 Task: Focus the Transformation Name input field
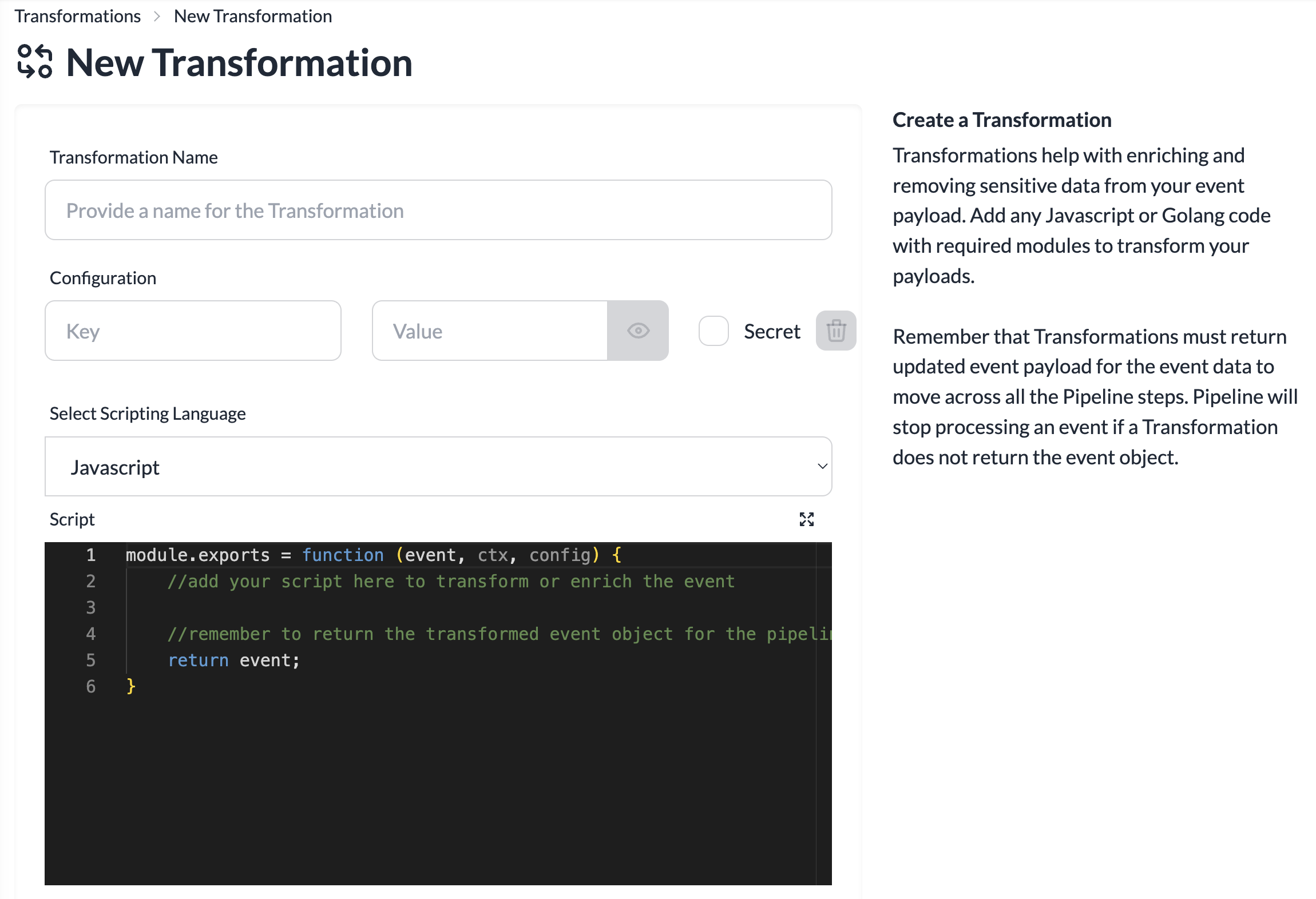click(438, 210)
